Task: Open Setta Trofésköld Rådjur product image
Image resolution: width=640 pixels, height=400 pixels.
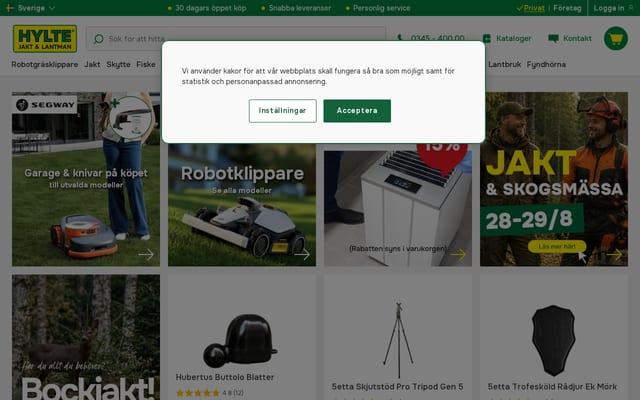Action: (553, 340)
